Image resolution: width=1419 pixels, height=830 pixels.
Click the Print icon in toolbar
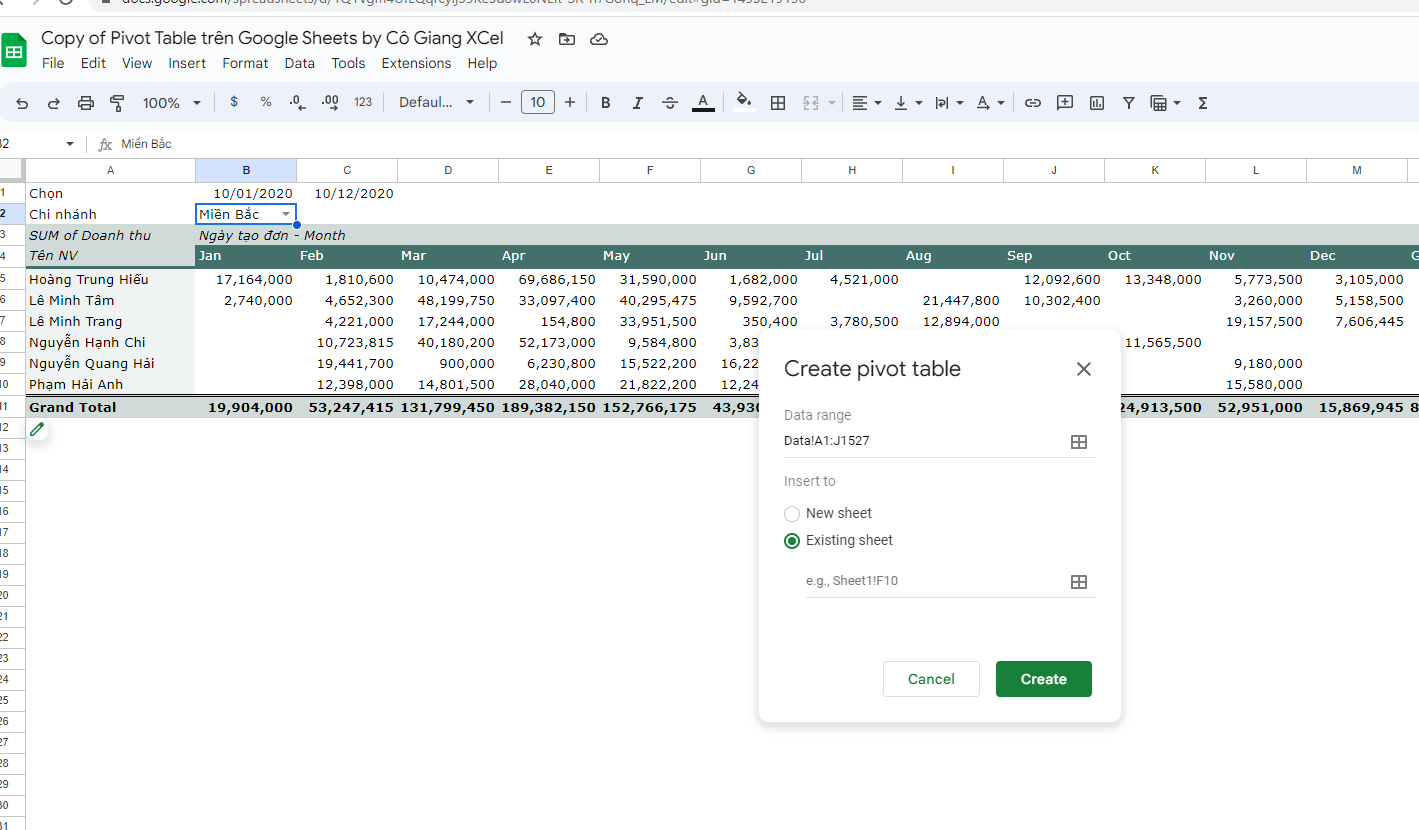86,103
